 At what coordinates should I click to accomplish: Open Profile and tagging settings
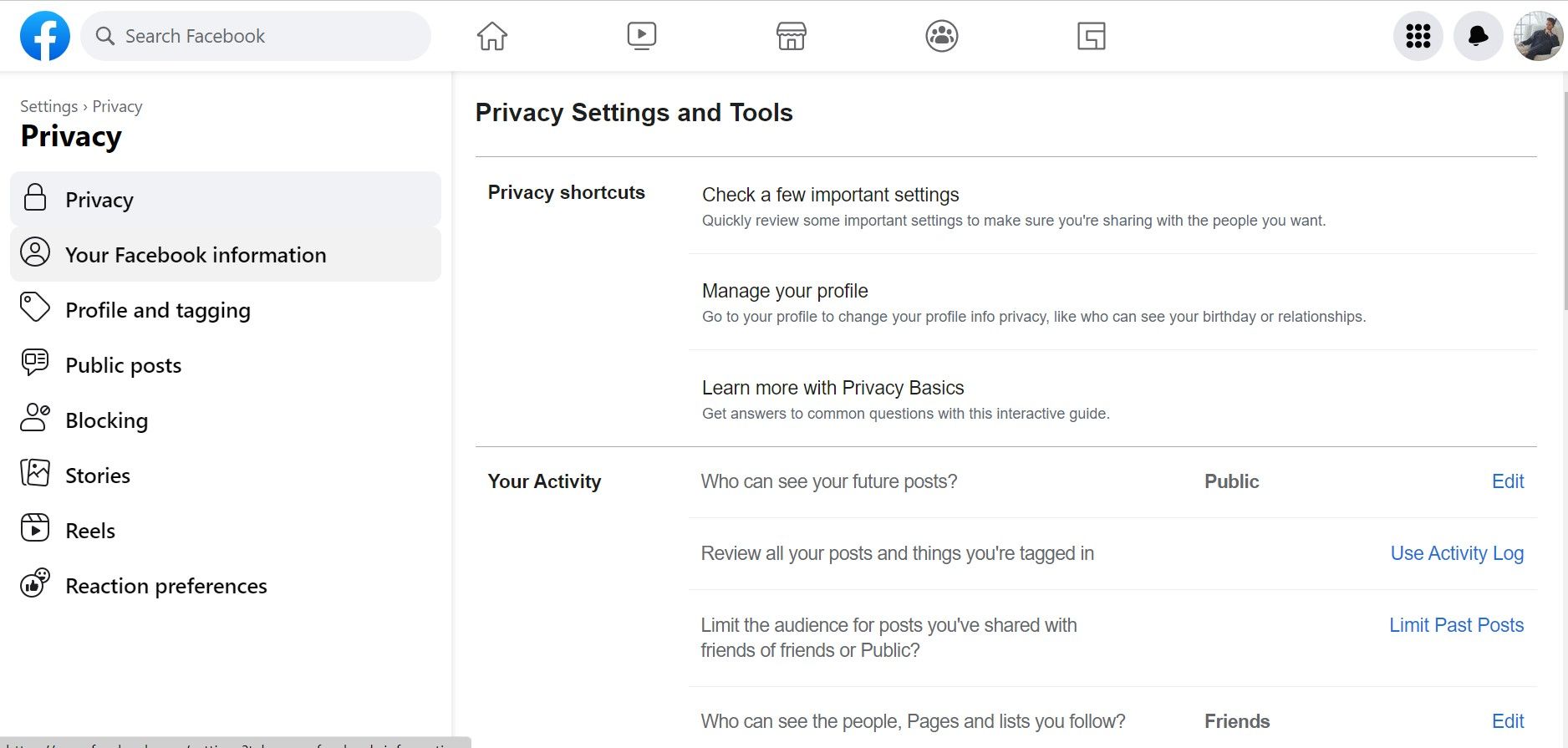point(158,310)
